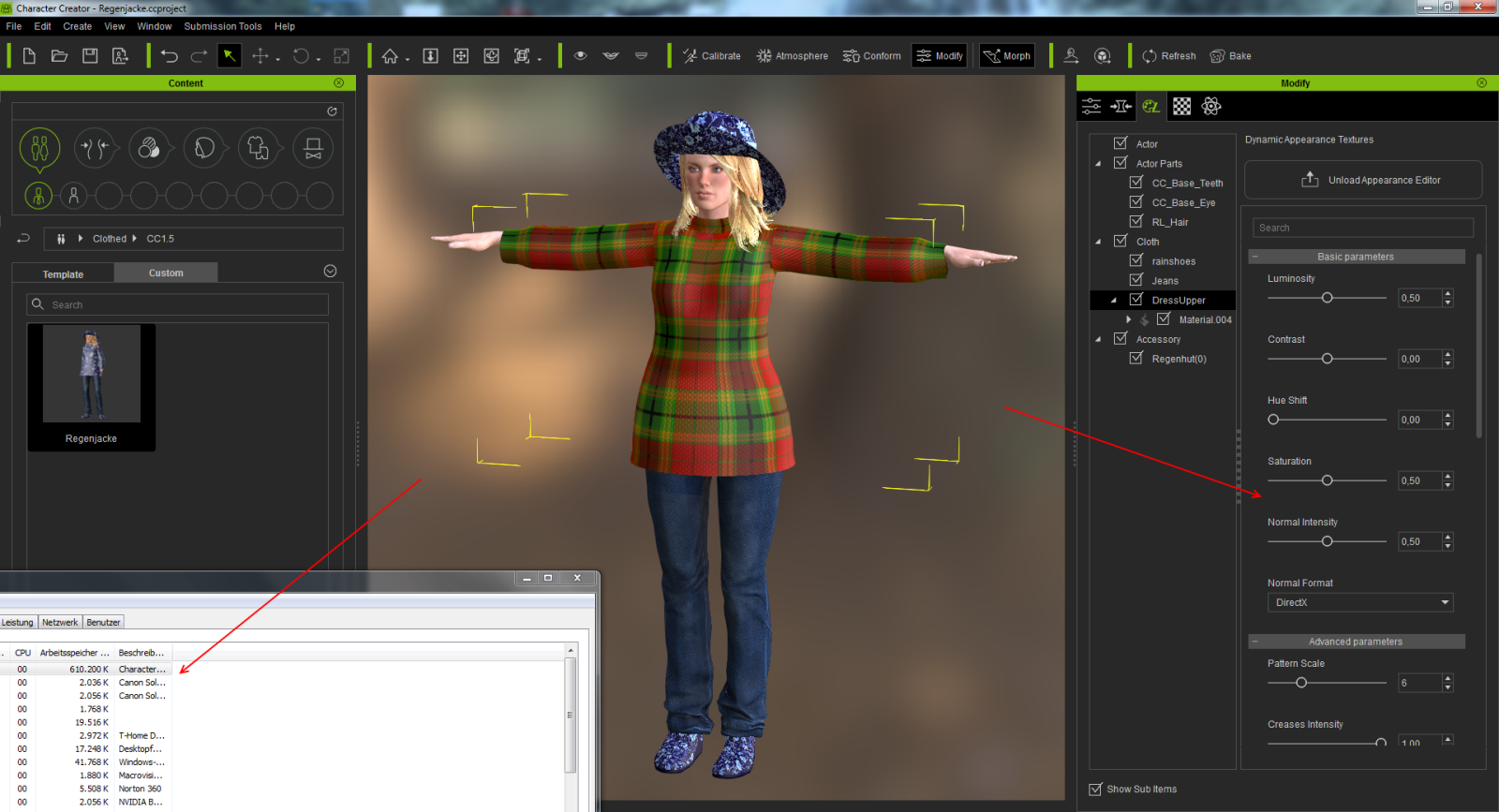1499x812 pixels.
Task: Toggle the CC_Base_Teeth checkbox
Action: [1135, 183]
